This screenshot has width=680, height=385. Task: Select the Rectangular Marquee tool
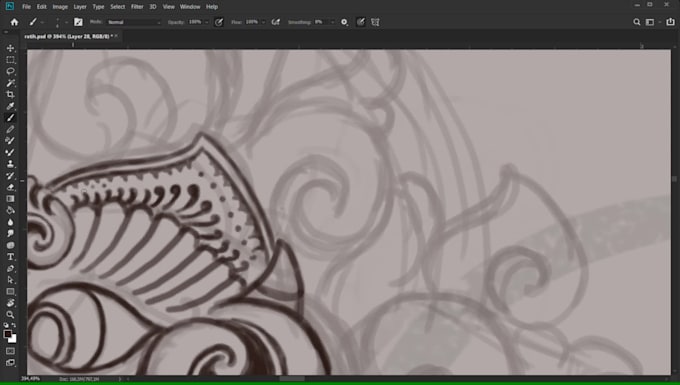pos(10,60)
